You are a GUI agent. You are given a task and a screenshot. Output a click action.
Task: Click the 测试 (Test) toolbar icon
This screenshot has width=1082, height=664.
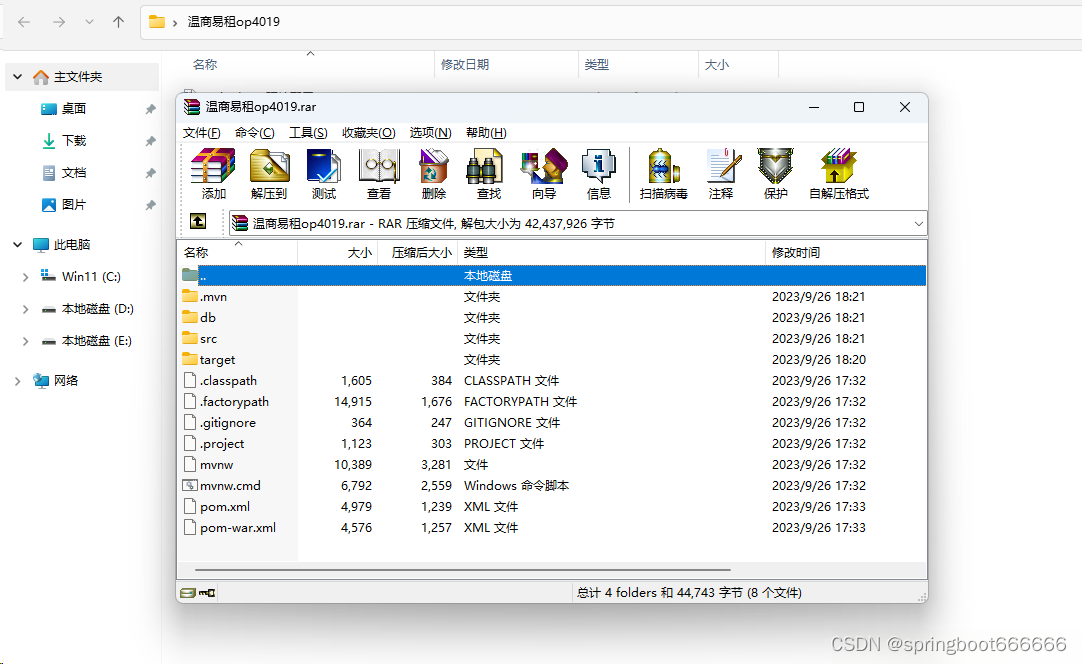[324, 166]
